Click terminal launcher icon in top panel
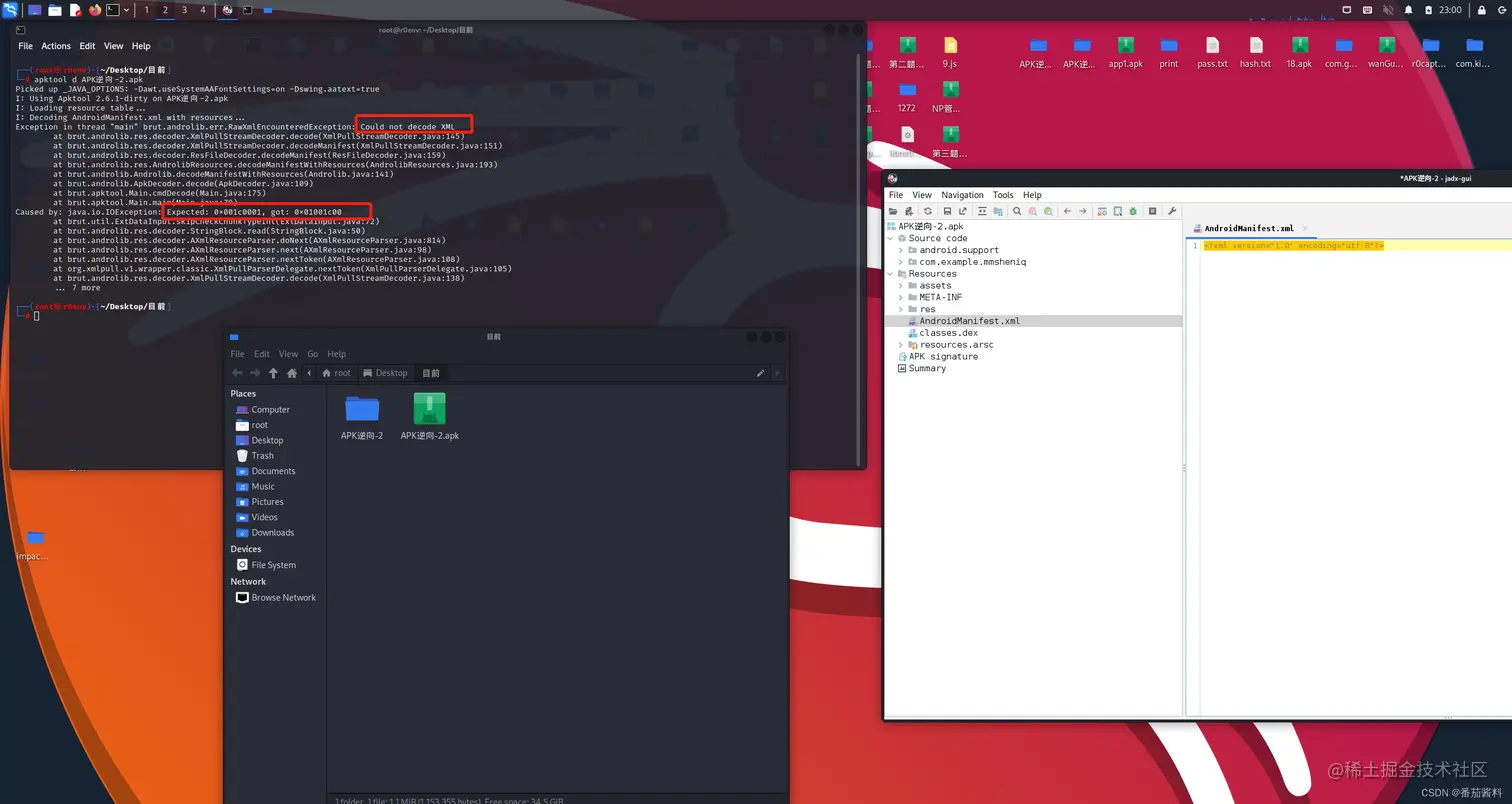 pos(113,10)
